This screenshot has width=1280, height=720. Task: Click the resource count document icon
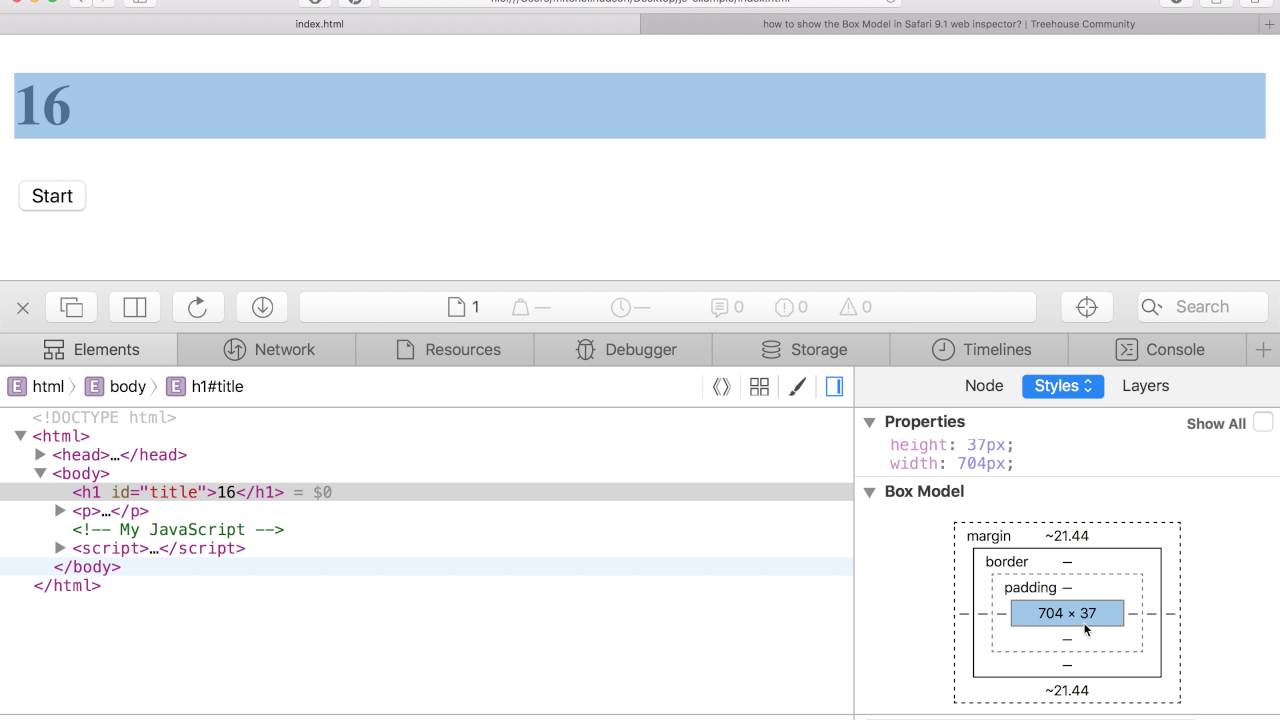tap(456, 307)
